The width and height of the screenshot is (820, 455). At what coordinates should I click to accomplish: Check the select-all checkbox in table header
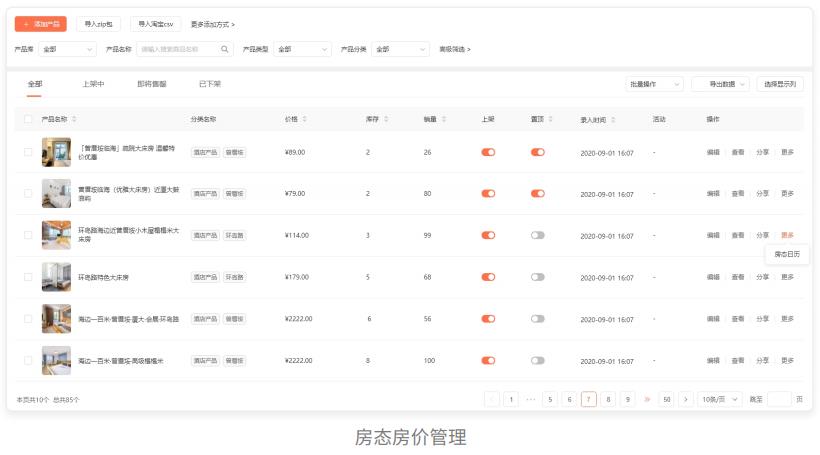point(28,119)
